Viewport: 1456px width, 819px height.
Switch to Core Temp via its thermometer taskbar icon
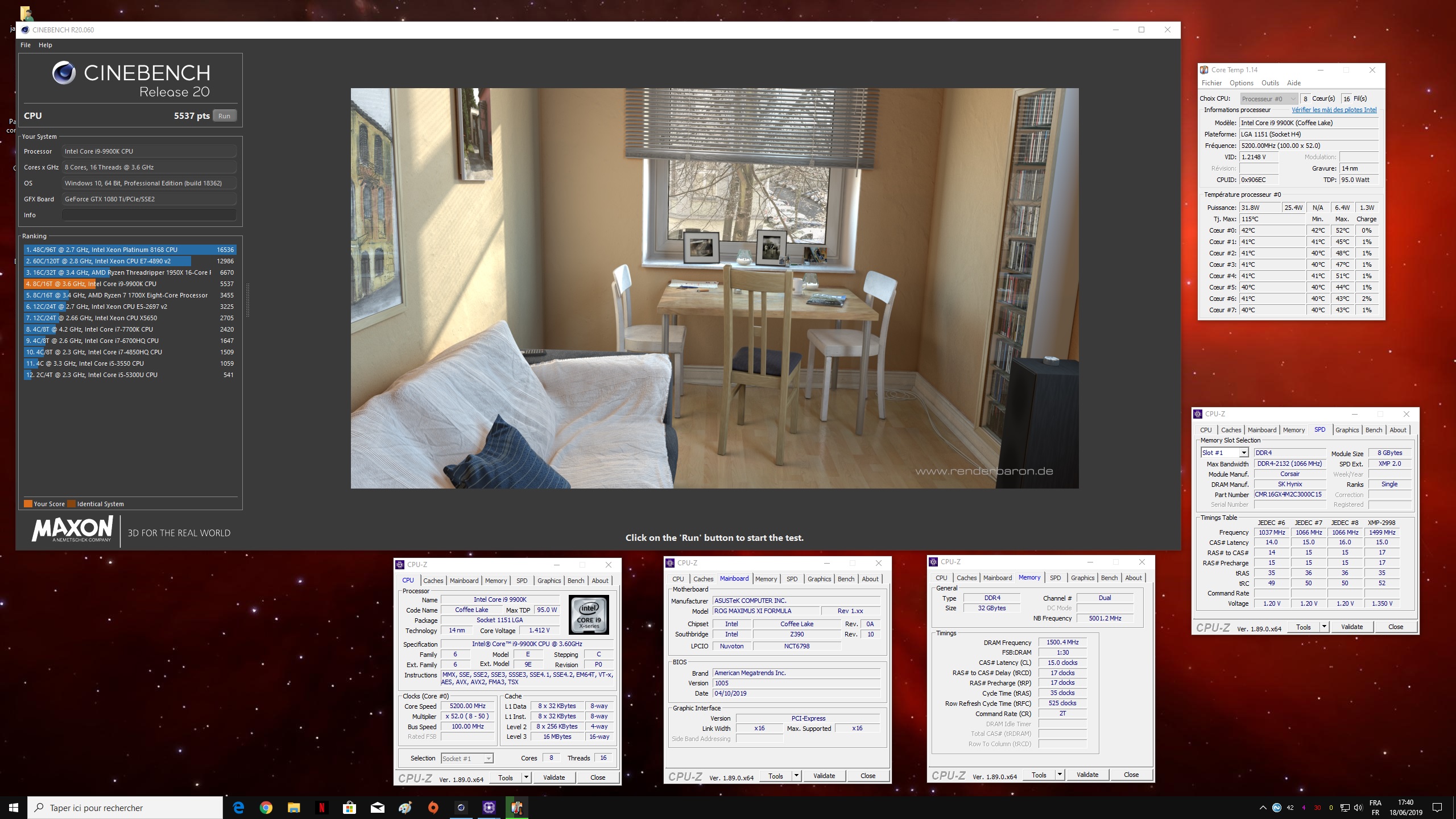tap(516, 808)
